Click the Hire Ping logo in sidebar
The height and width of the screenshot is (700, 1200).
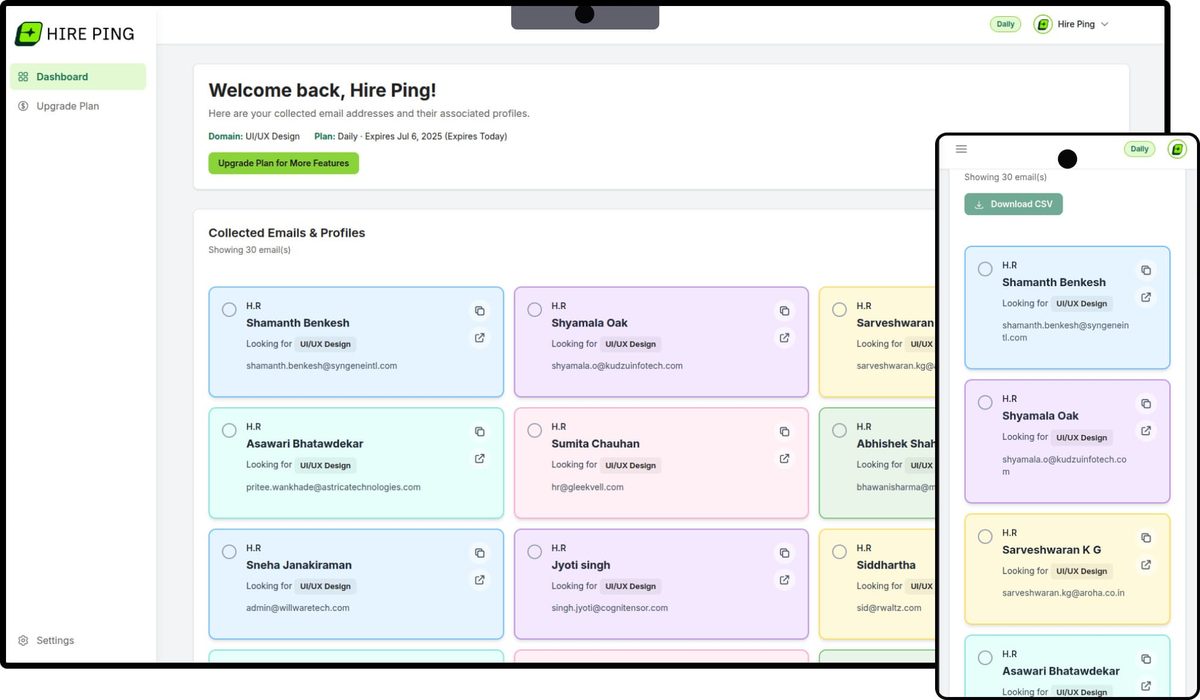click(75, 34)
